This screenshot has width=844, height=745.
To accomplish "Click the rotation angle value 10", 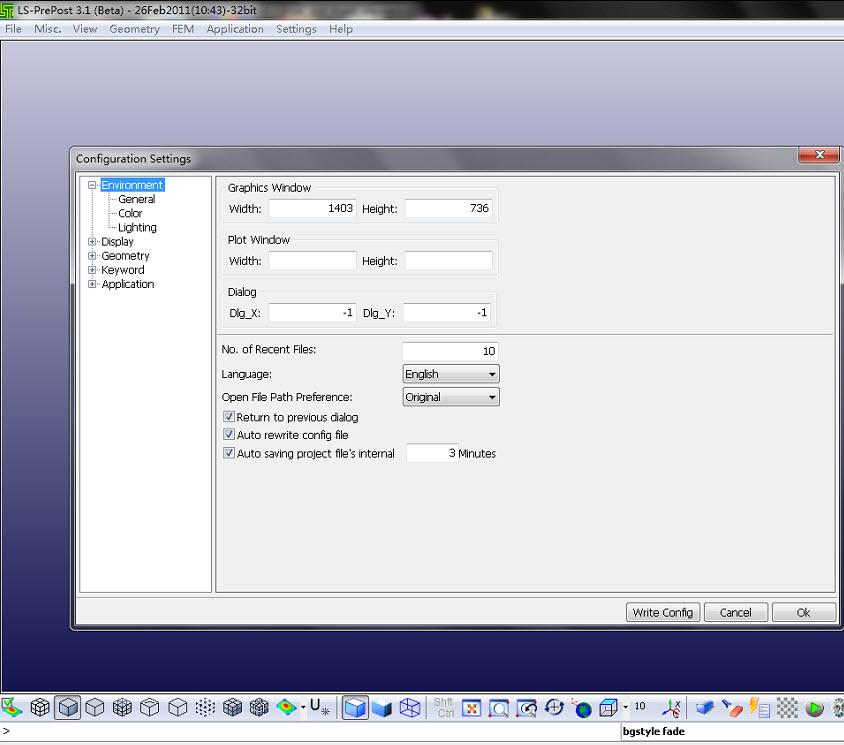I will [x=640, y=706].
